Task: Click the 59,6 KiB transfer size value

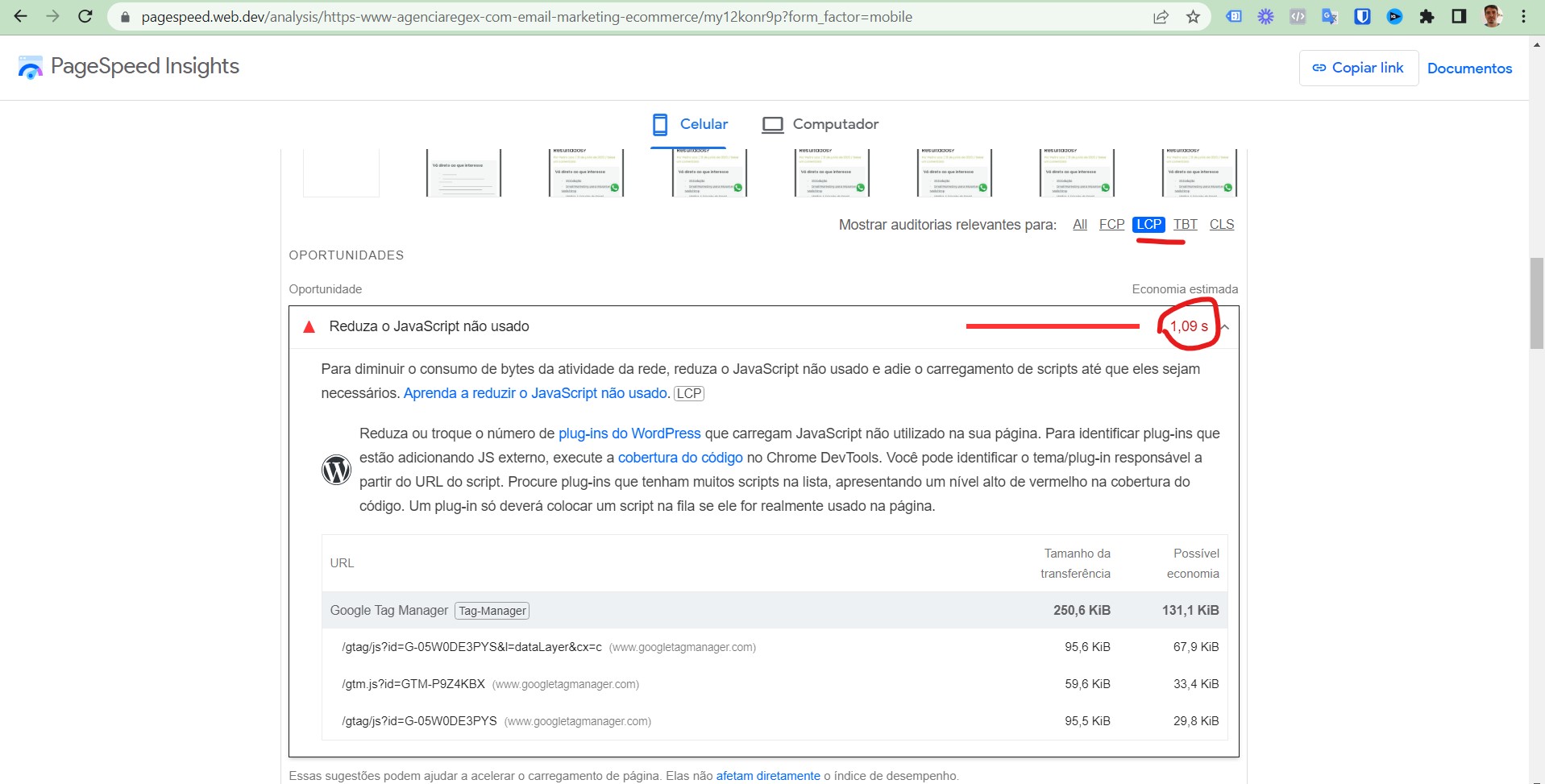Action: pos(1087,684)
